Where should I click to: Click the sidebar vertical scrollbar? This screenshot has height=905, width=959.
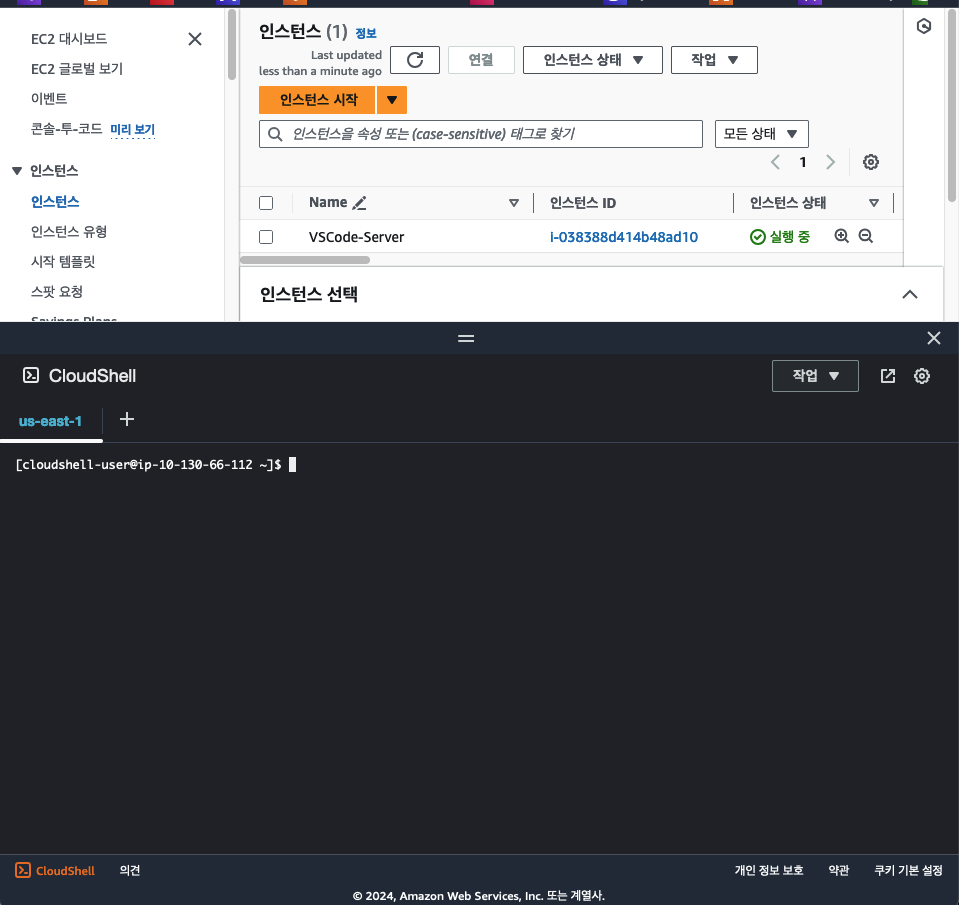click(232, 45)
